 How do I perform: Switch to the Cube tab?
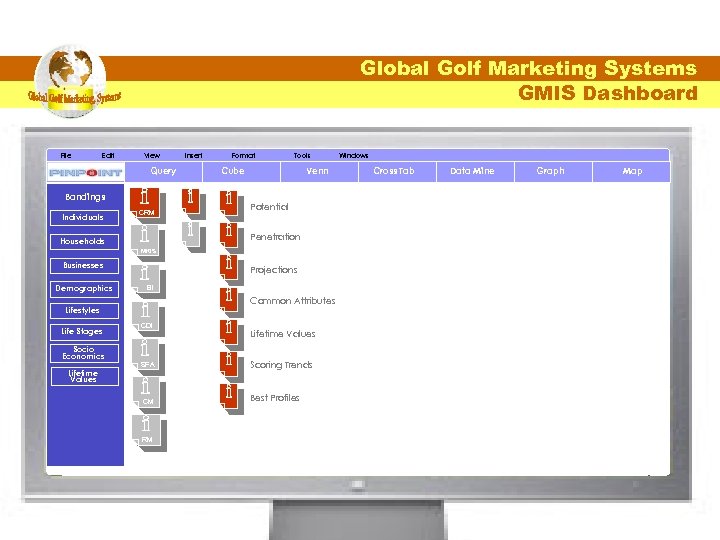click(x=242, y=172)
